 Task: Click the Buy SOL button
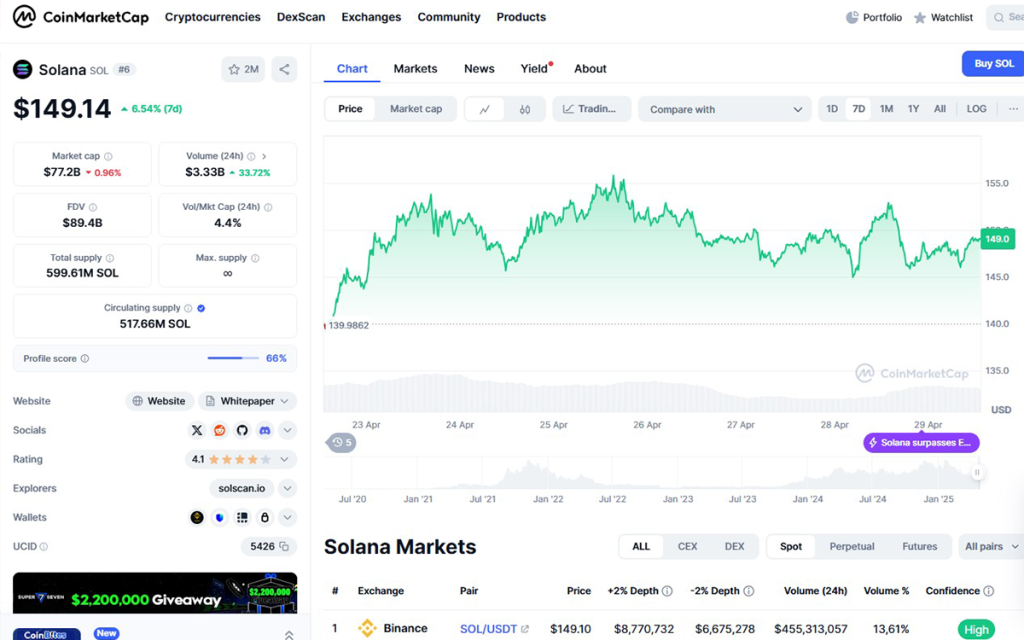coord(993,63)
